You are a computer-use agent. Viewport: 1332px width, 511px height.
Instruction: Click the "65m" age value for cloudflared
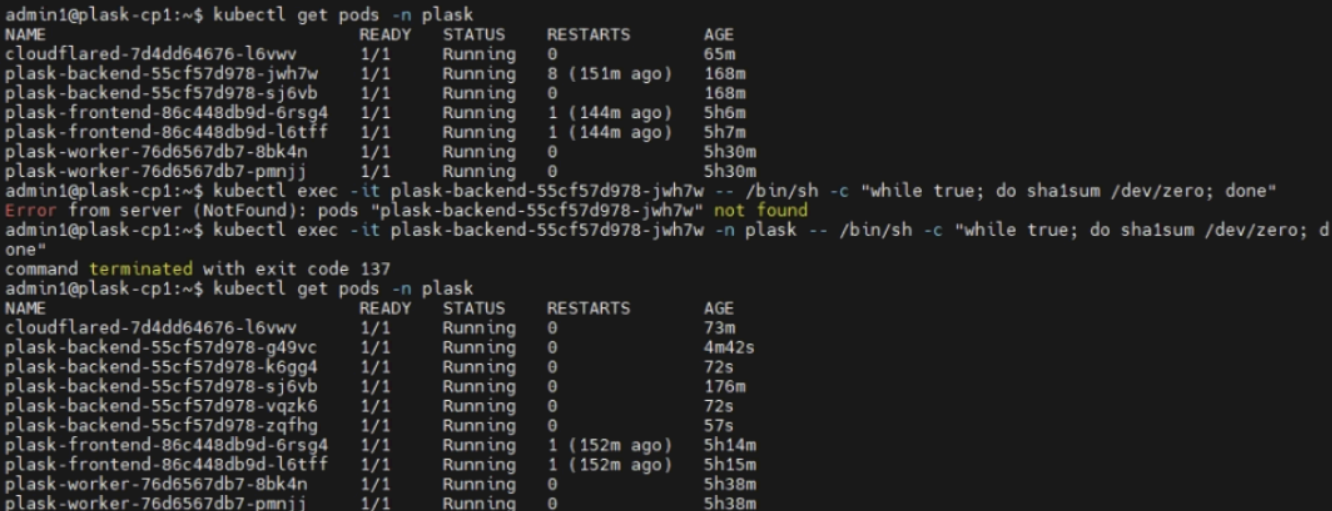point(718,54)
